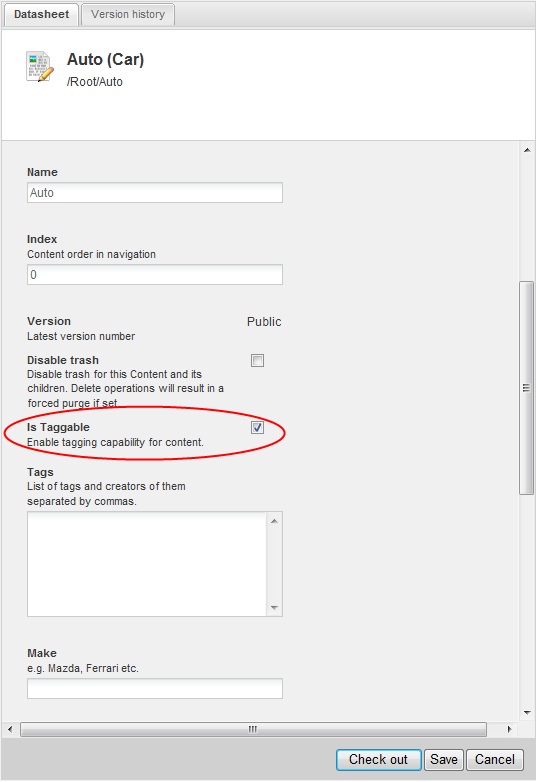The image size is (536, 782).
Task: Click the Check out button
Action: (378, 760)
